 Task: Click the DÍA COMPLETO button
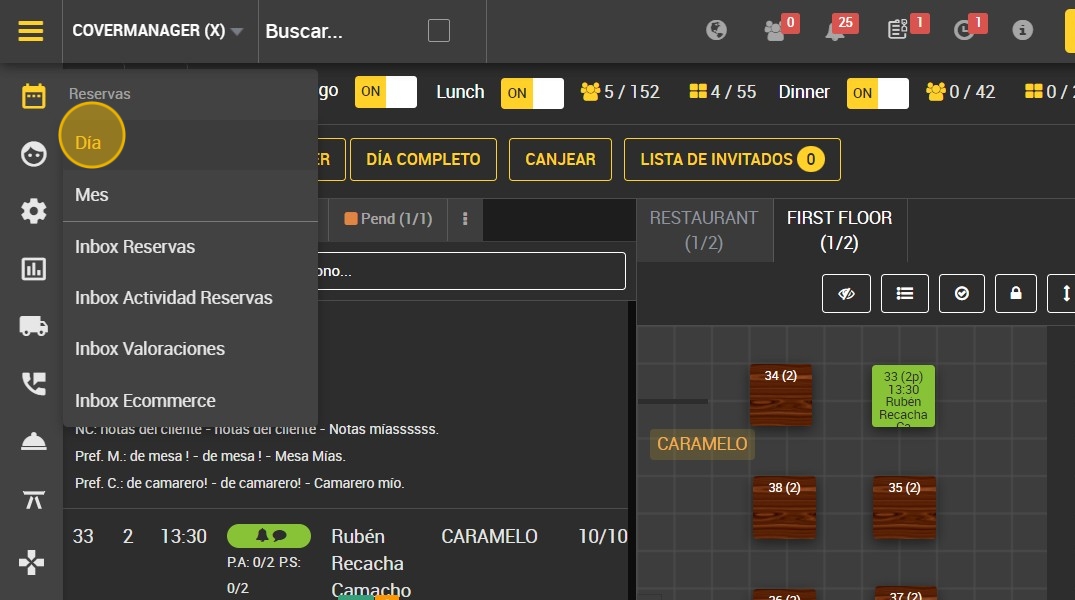click(423, 159)
